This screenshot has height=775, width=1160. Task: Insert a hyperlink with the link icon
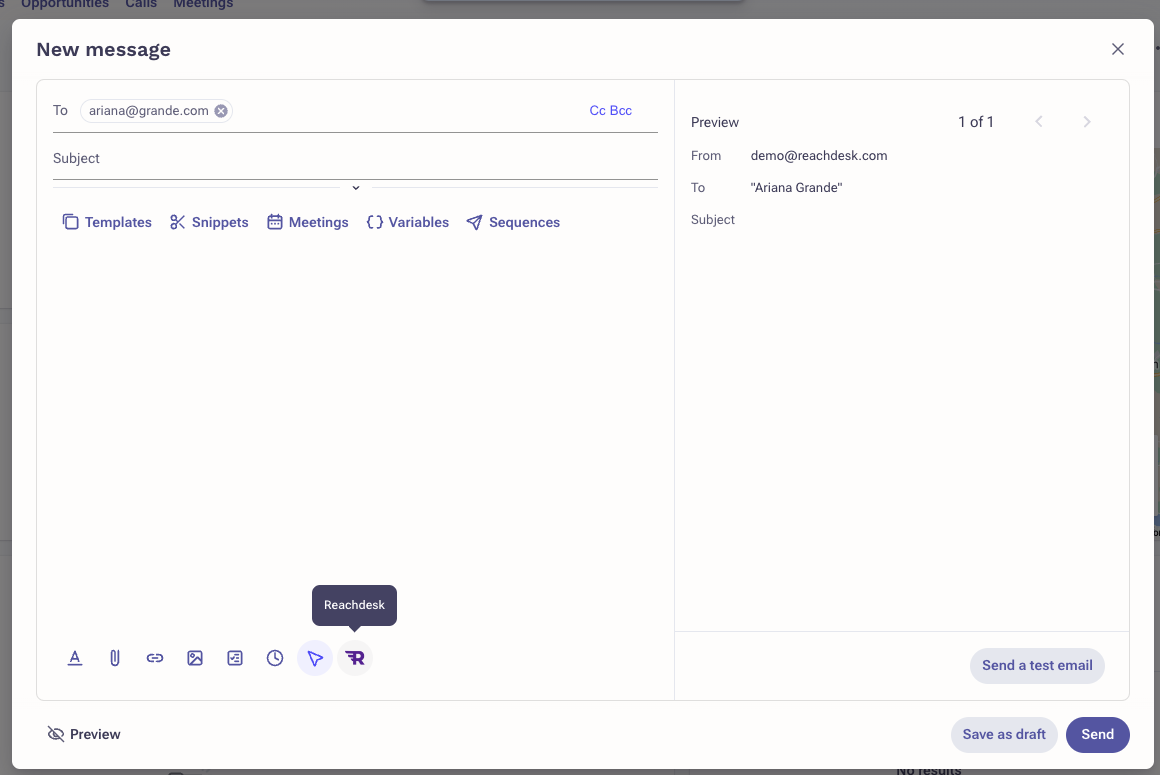155,658
